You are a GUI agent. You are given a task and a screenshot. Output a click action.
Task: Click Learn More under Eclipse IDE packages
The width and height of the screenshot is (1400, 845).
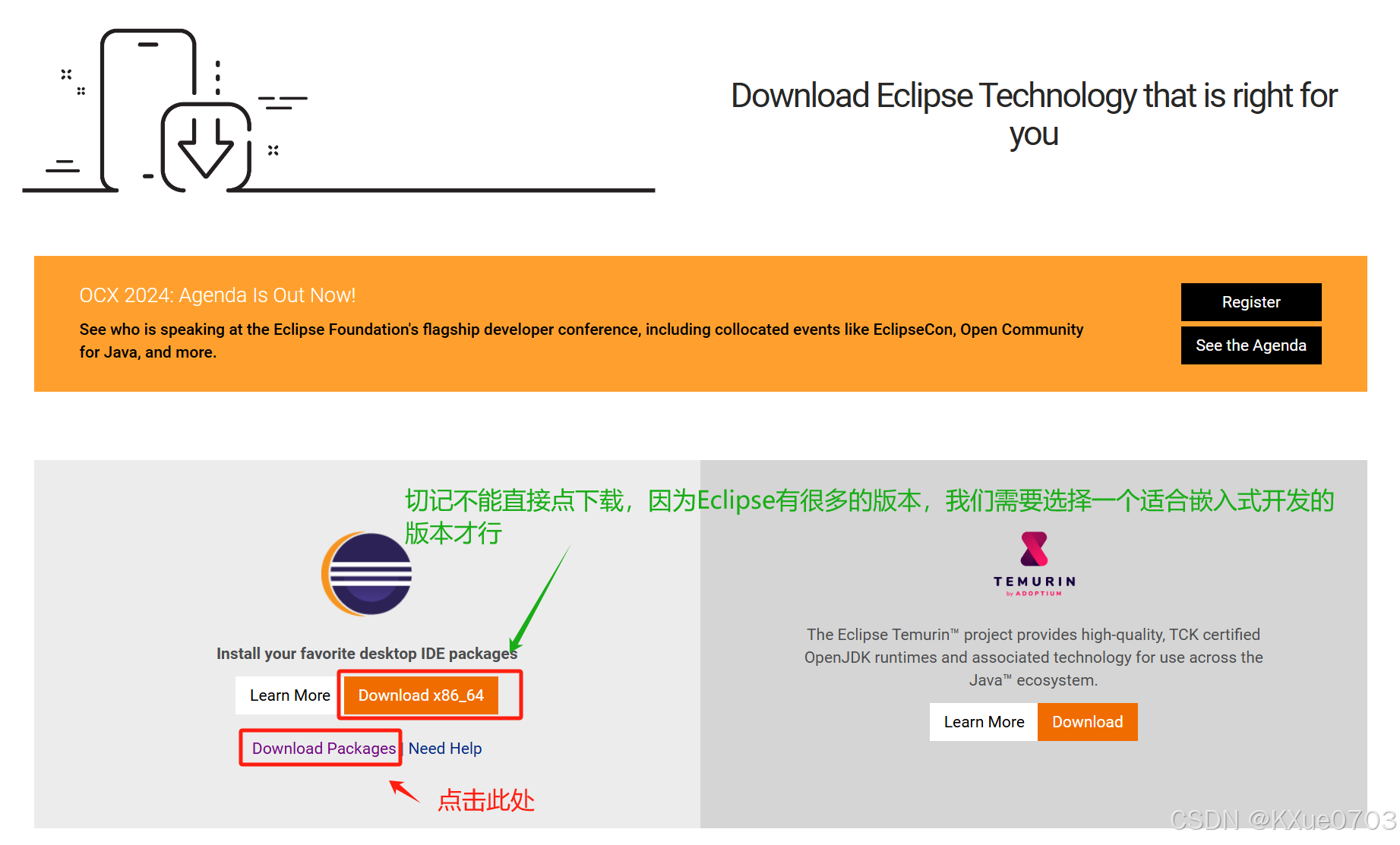click(289, 695)
